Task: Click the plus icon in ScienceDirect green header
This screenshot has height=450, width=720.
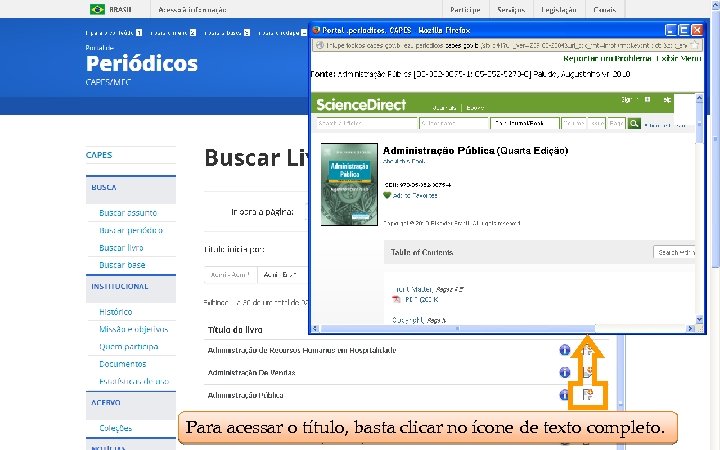Action: pos(647,99)
